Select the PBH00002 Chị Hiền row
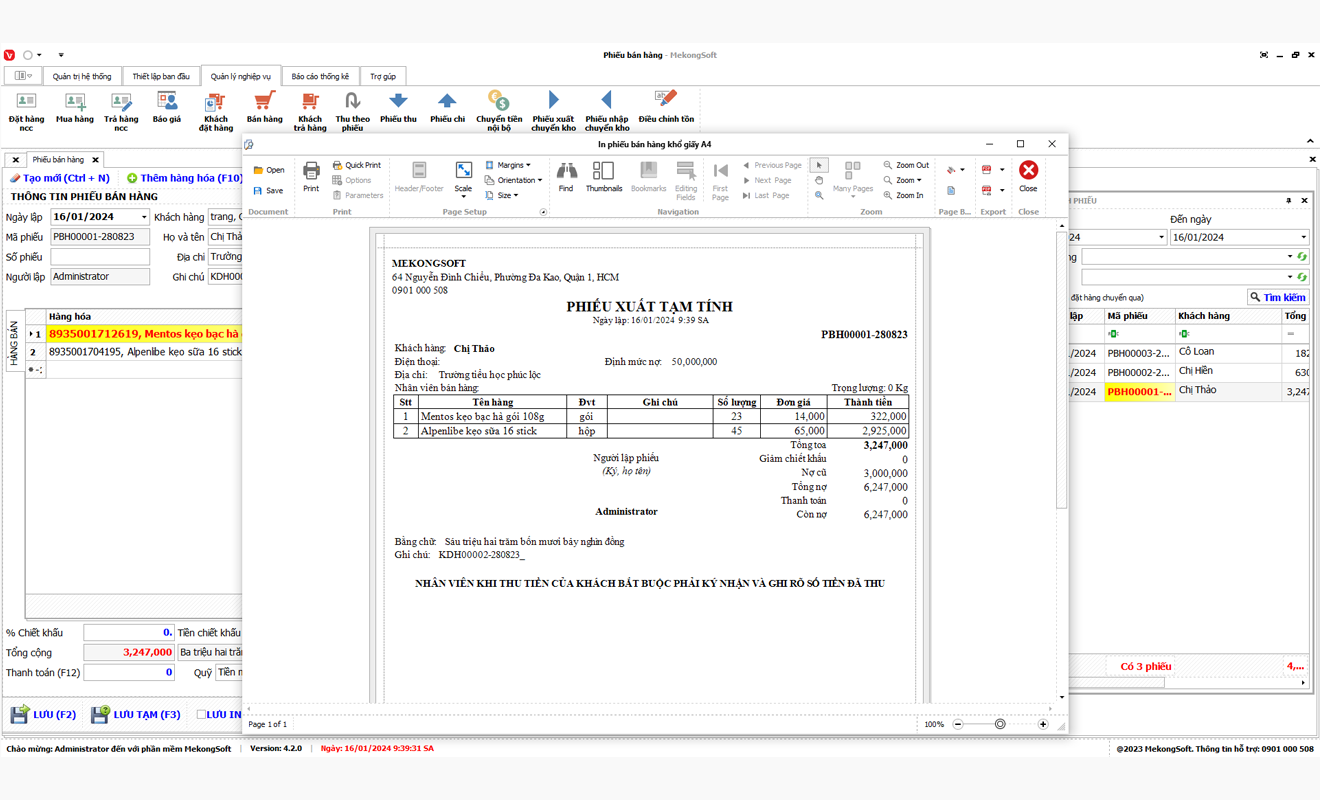Image resolution: width=1320 pixels, height=800 pixels. tap(1189, 372)
